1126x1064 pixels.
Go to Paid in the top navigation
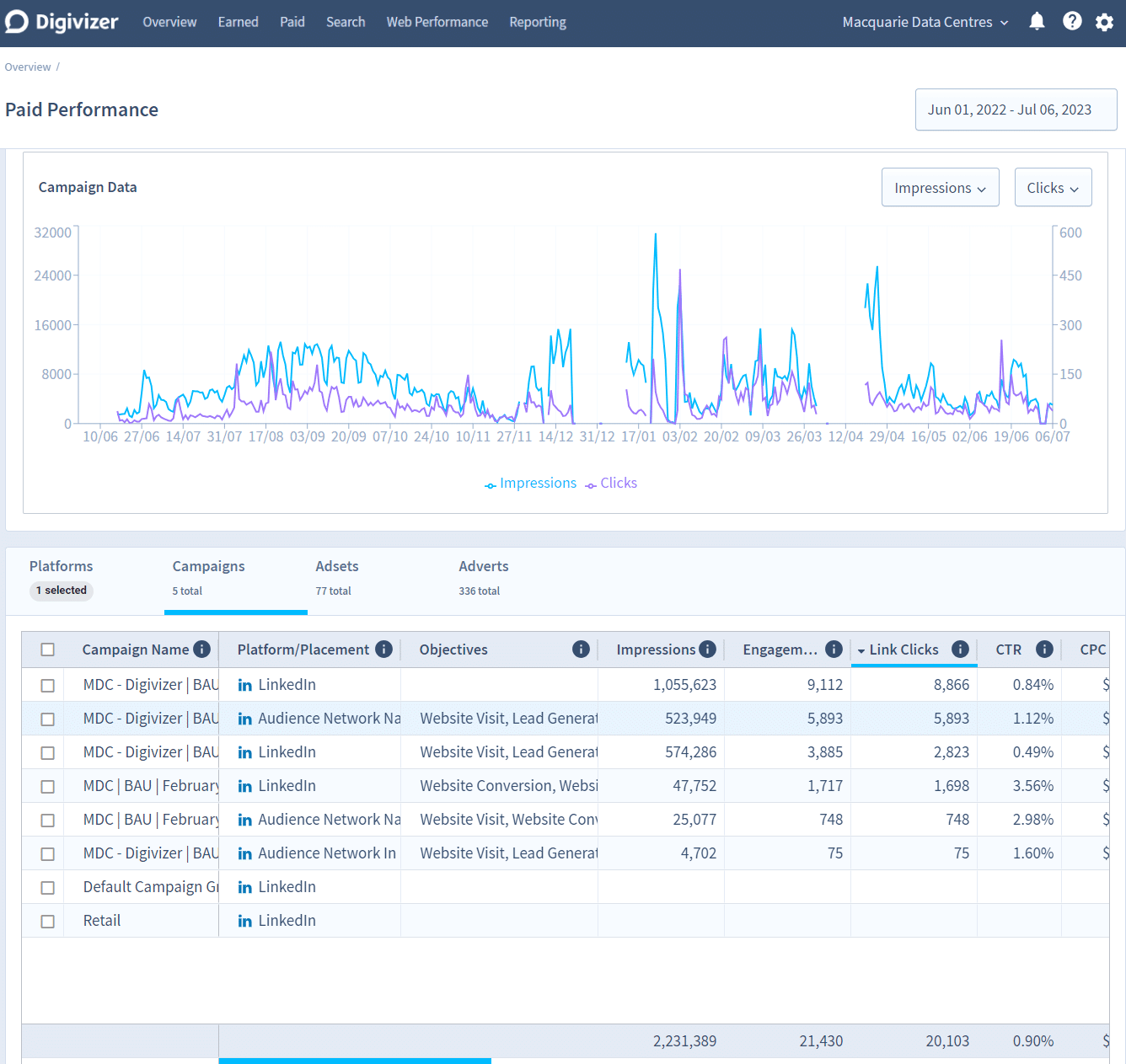pyautogui.click(x=292, y=22)
